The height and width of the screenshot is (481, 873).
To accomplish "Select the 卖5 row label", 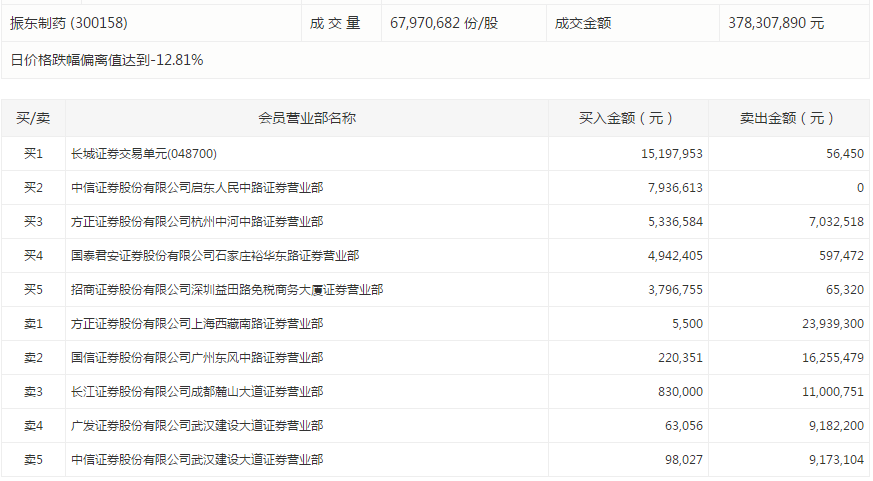I will coord(33,459).
